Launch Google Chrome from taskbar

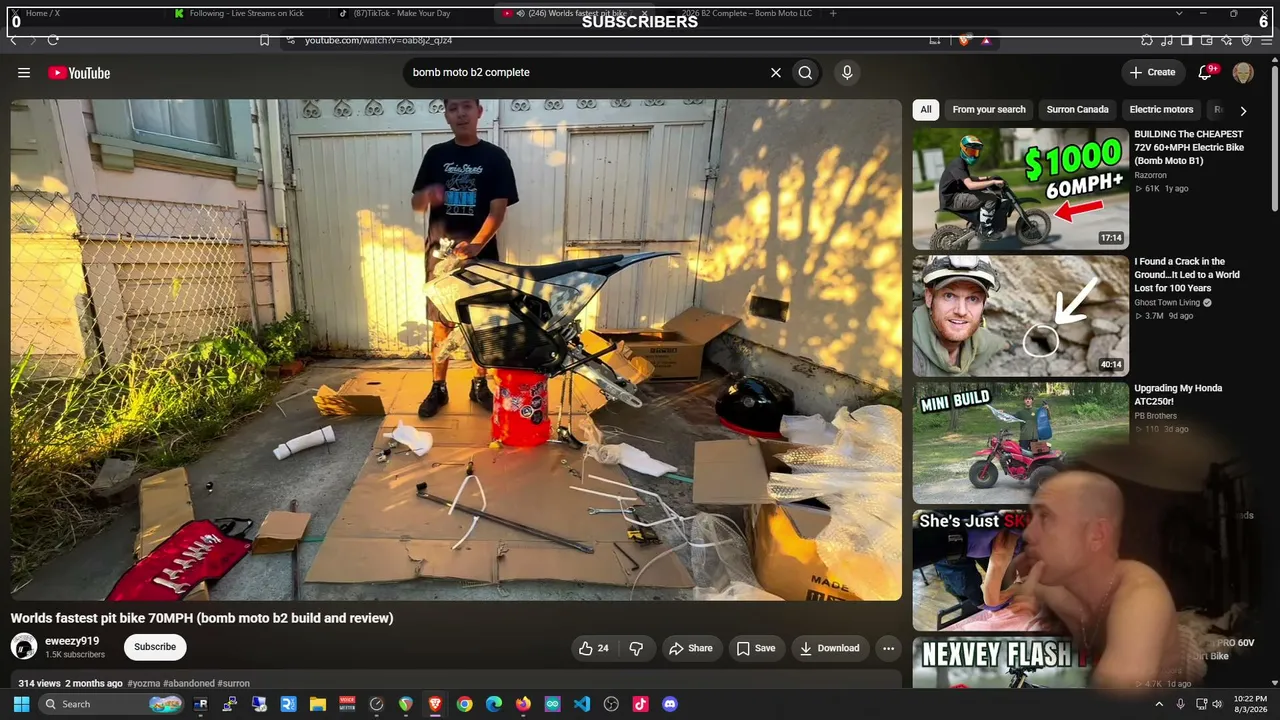[464, 704]
